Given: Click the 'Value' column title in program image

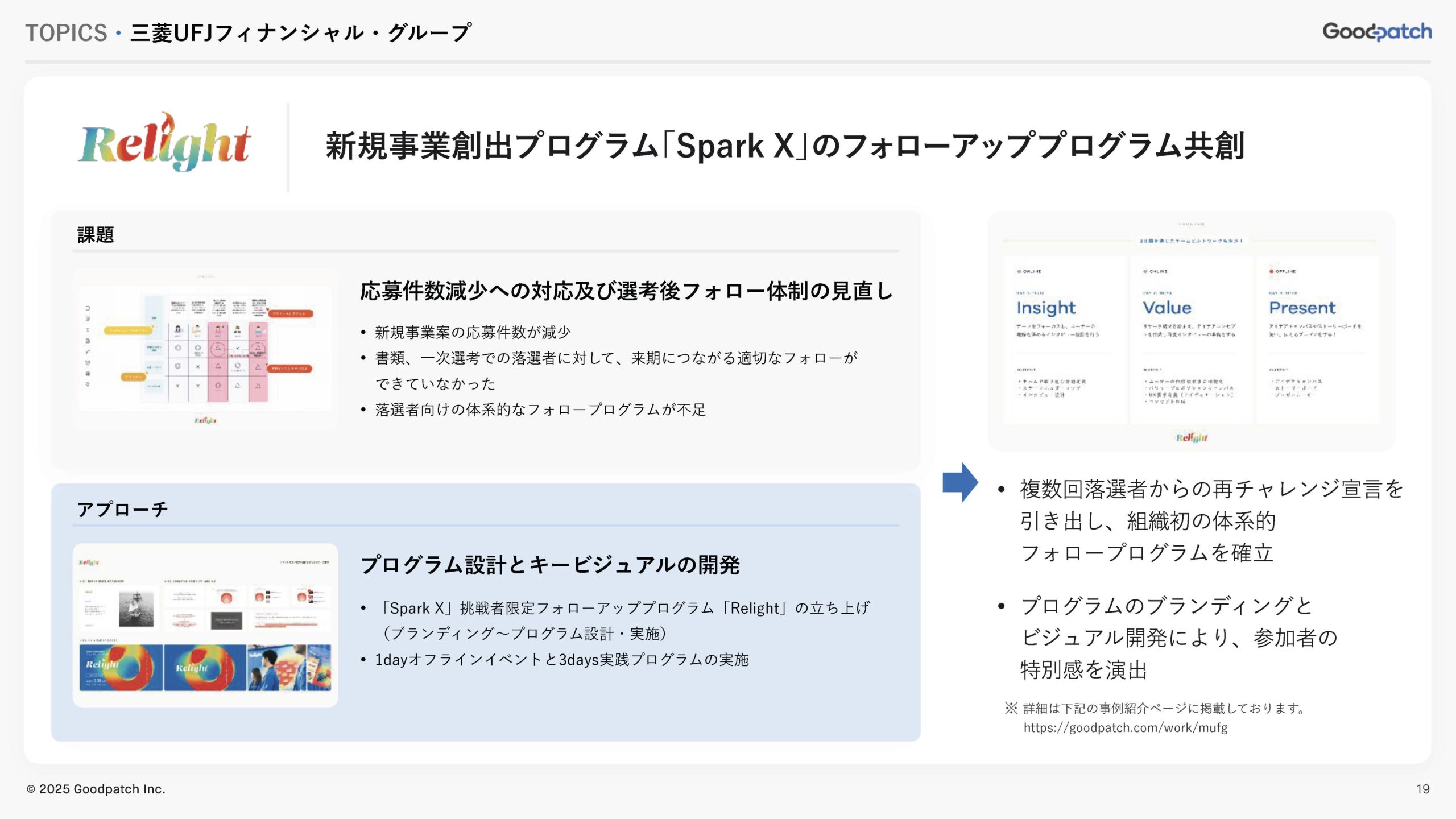Looking at the screenshot, I should (x=1167, y=308).
